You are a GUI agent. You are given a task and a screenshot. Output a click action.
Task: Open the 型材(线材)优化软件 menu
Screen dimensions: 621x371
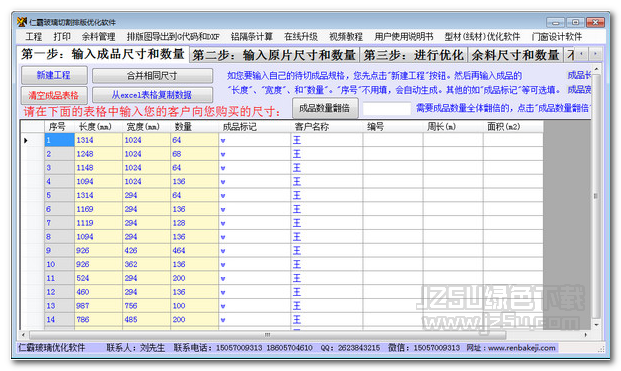pos(482,37)
